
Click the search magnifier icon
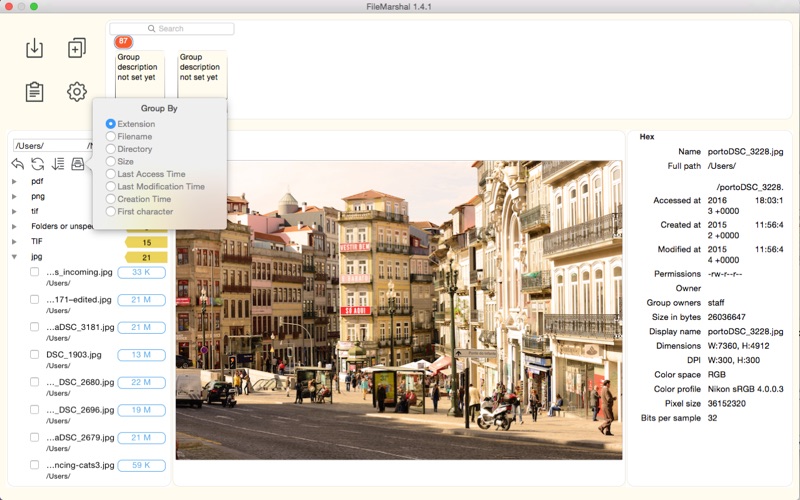pos(152,29)
